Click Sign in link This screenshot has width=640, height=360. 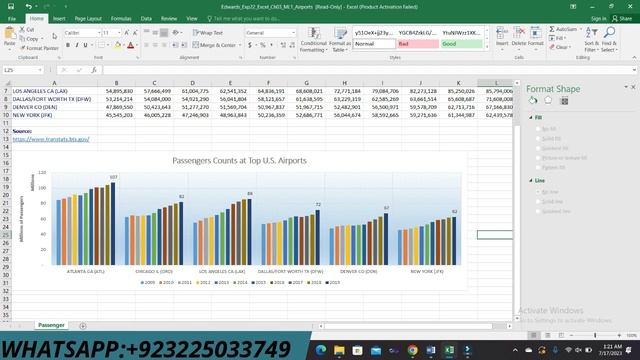pos(598,19)
